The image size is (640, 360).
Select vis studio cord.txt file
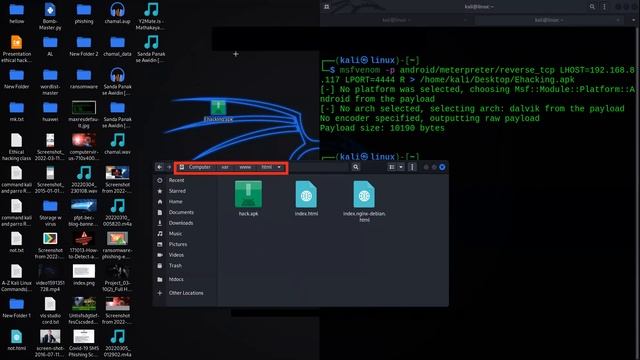50,310
